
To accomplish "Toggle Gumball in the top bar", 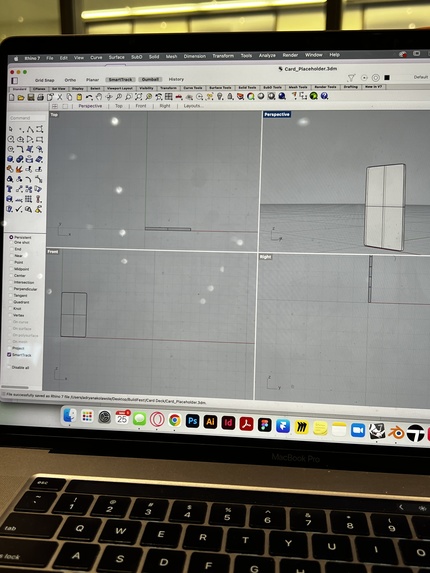I will pyautogui.click(x=150, y=79).
